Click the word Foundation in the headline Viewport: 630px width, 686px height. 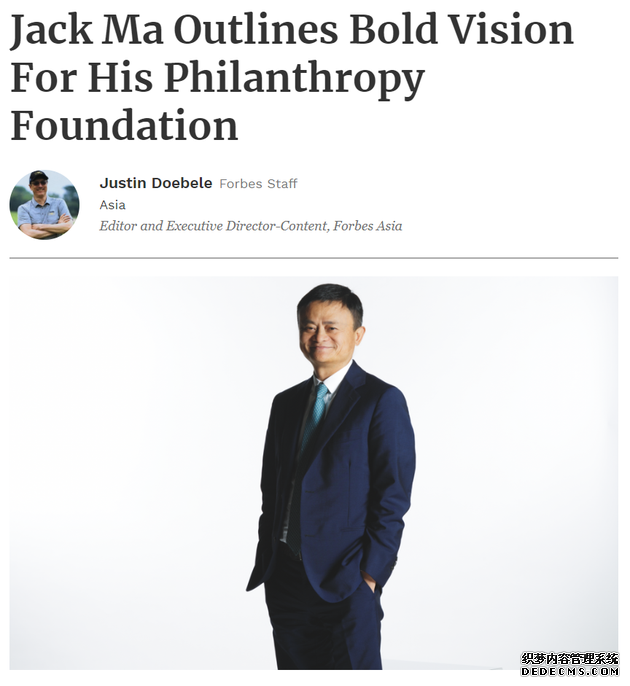click(124, 125)
